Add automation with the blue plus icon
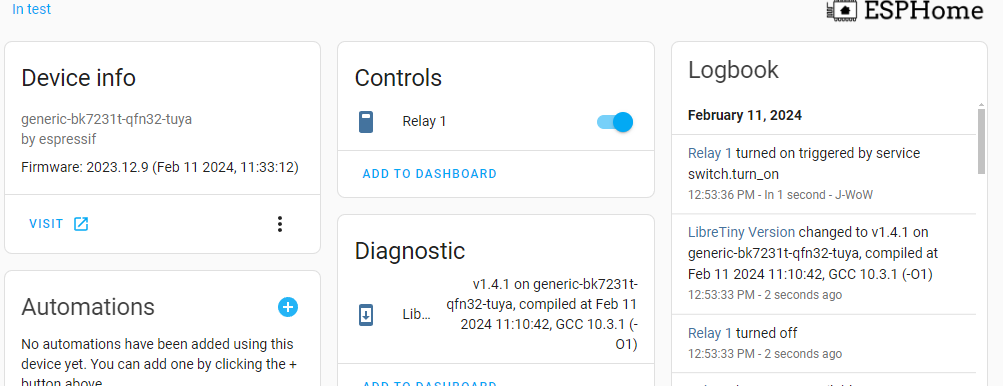Viewport: 1003px width, 386px height. point(288,307)
